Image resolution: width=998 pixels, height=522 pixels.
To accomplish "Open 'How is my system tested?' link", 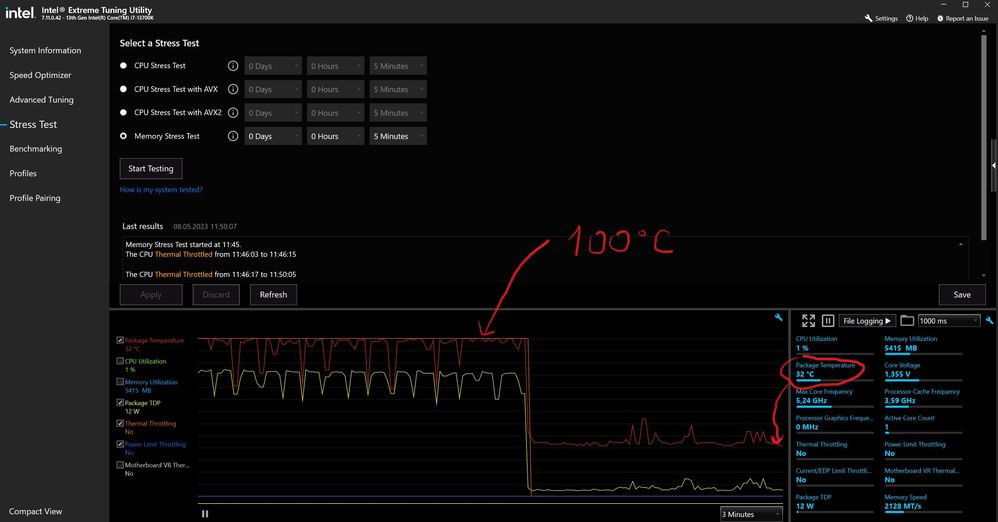I will coord(161,190).
